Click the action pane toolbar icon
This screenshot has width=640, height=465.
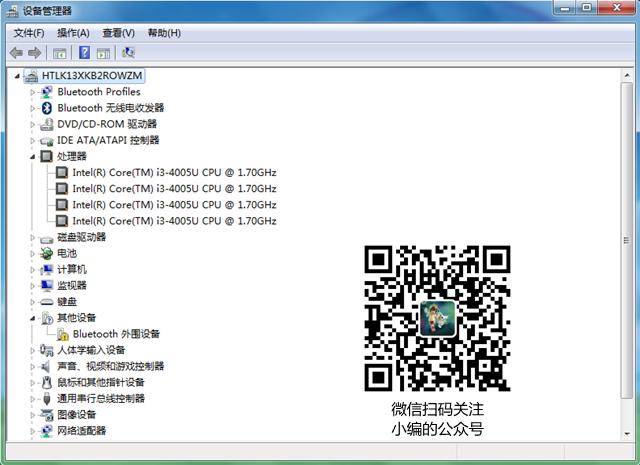click(103, 53)
